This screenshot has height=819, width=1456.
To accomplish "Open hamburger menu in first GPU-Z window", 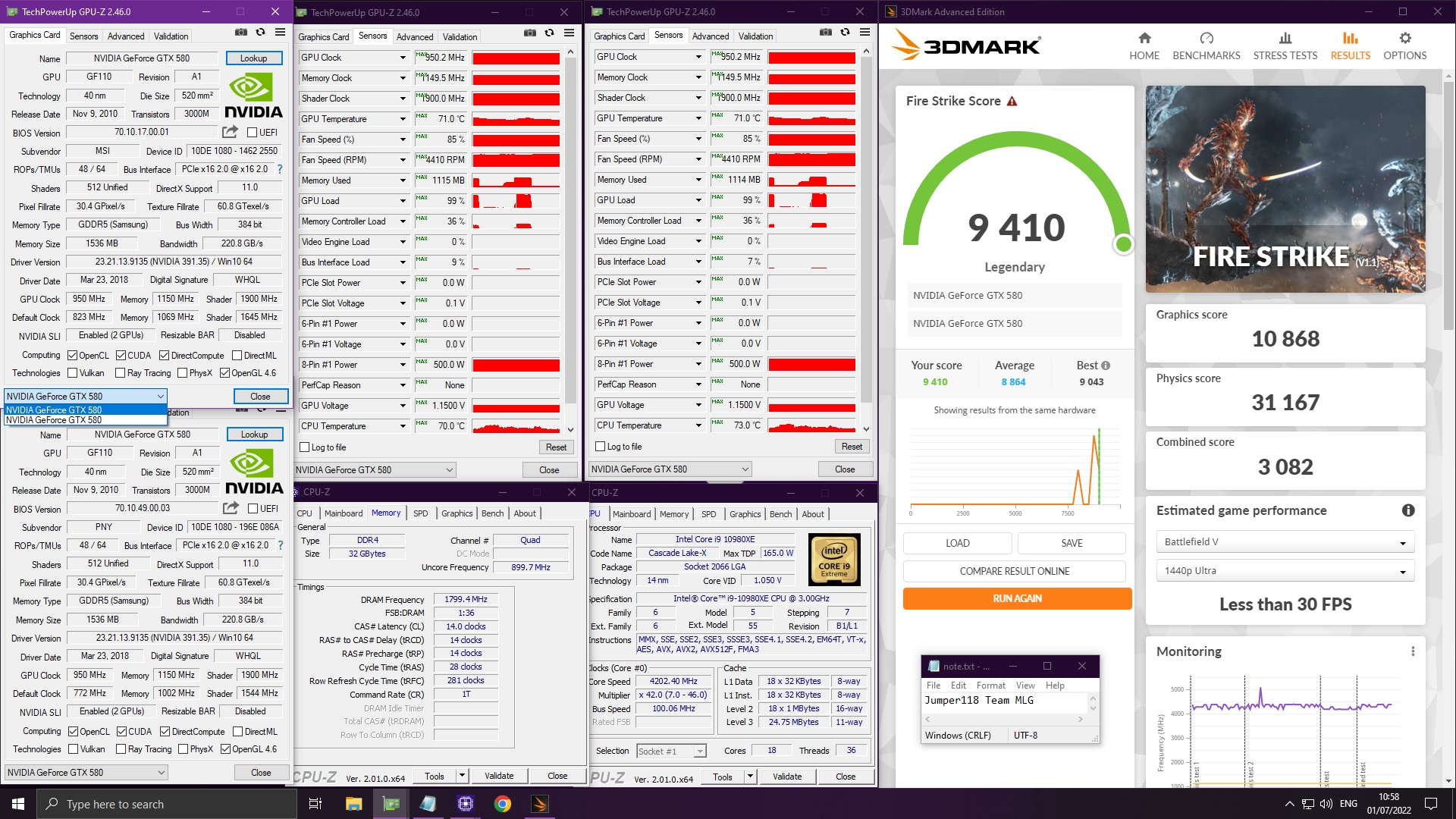I will pos(281,33).
